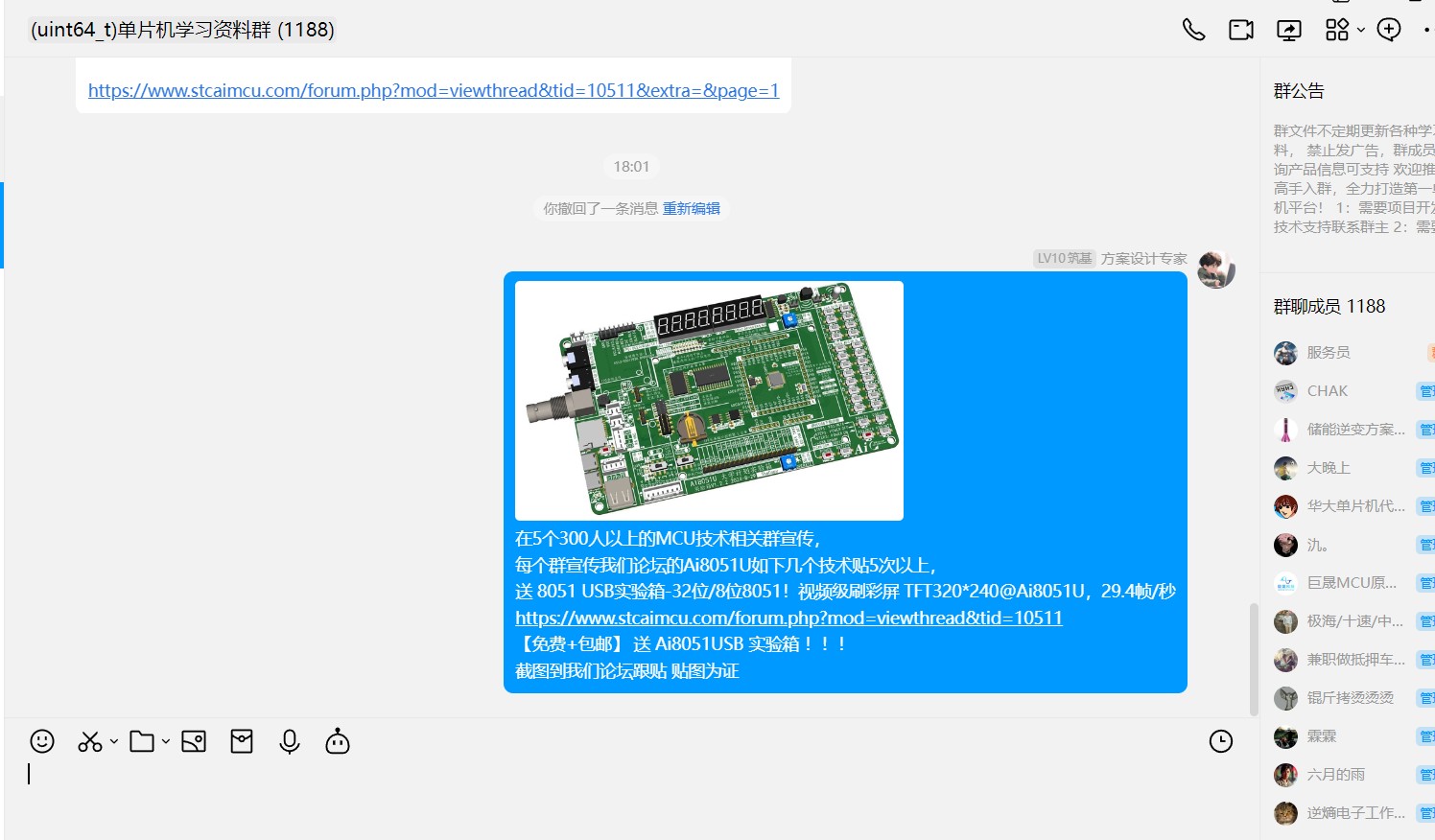Image resolution: width=1435 pixels, height=840 pixels.
Task: Click the avatar of member 极海/十速/中...
Action: click(x=1286, y=621)
